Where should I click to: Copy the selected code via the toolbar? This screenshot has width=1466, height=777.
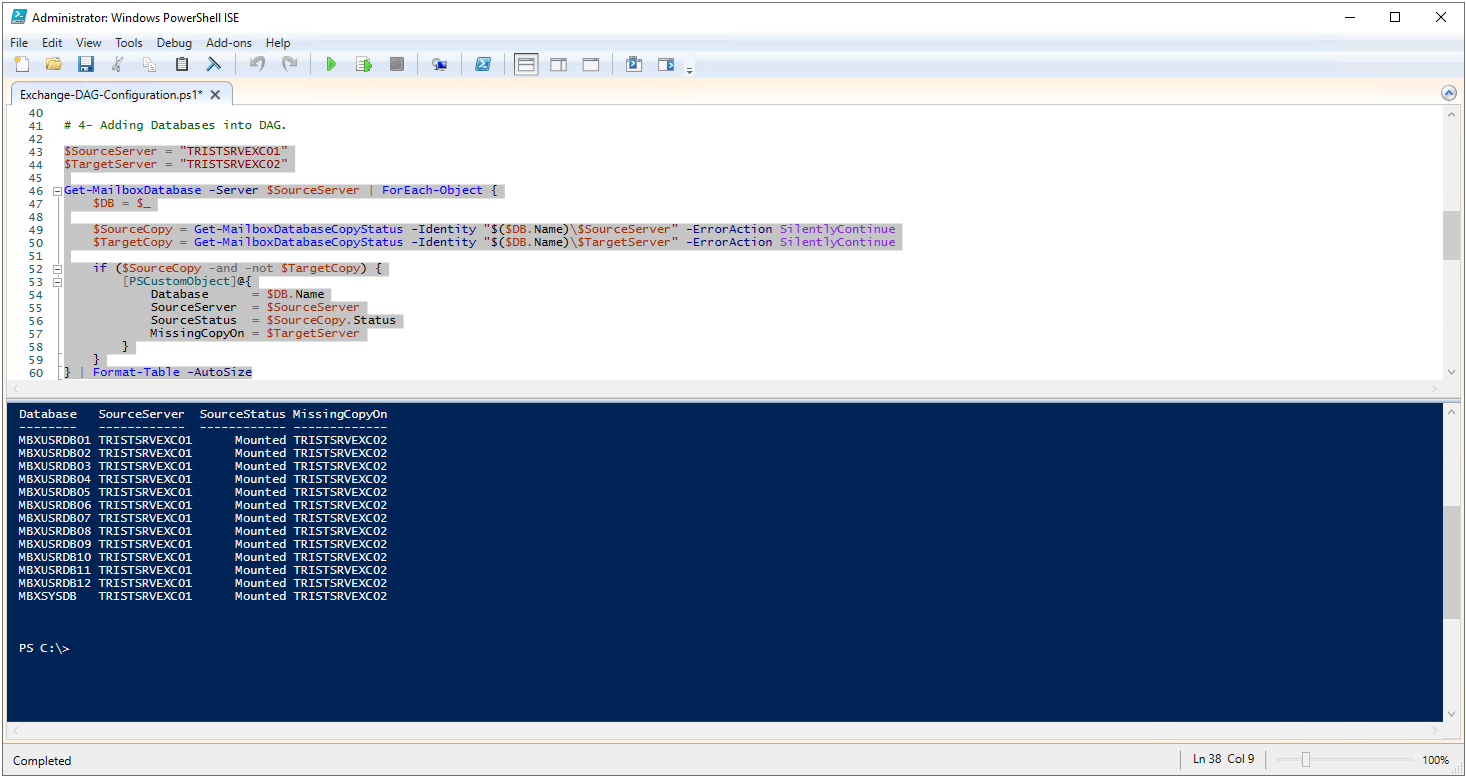tap(150, 65)
